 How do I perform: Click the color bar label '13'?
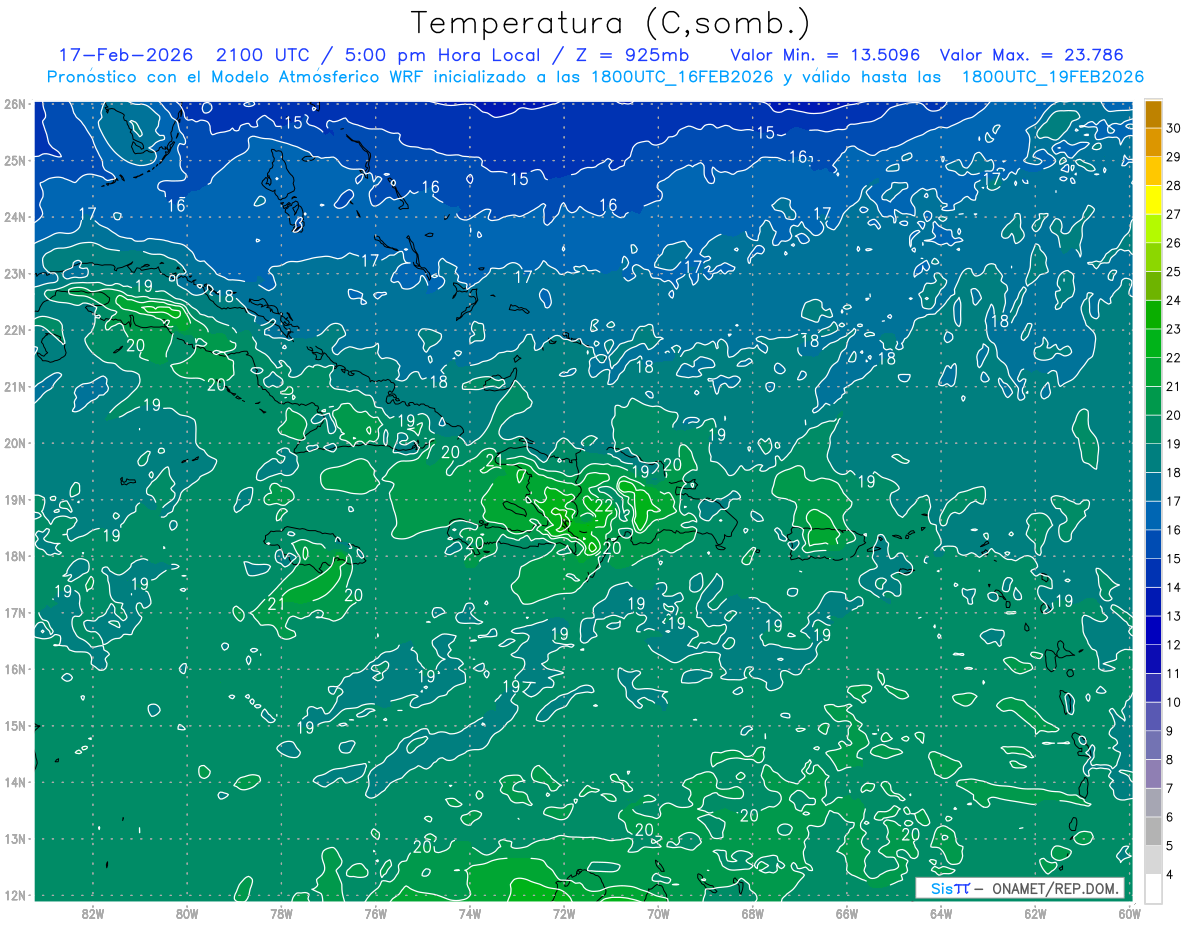[x=1174, y=616]
